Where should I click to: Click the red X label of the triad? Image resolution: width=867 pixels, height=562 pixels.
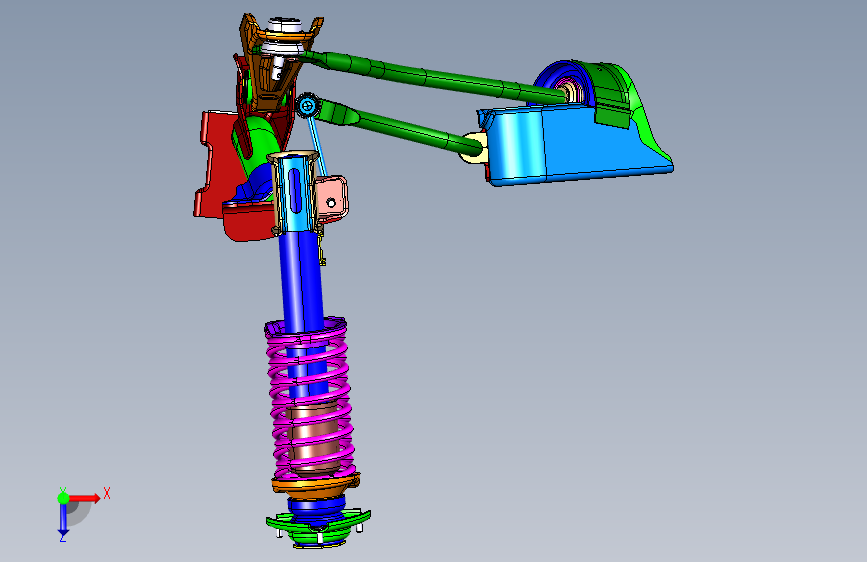coord(107,493)
